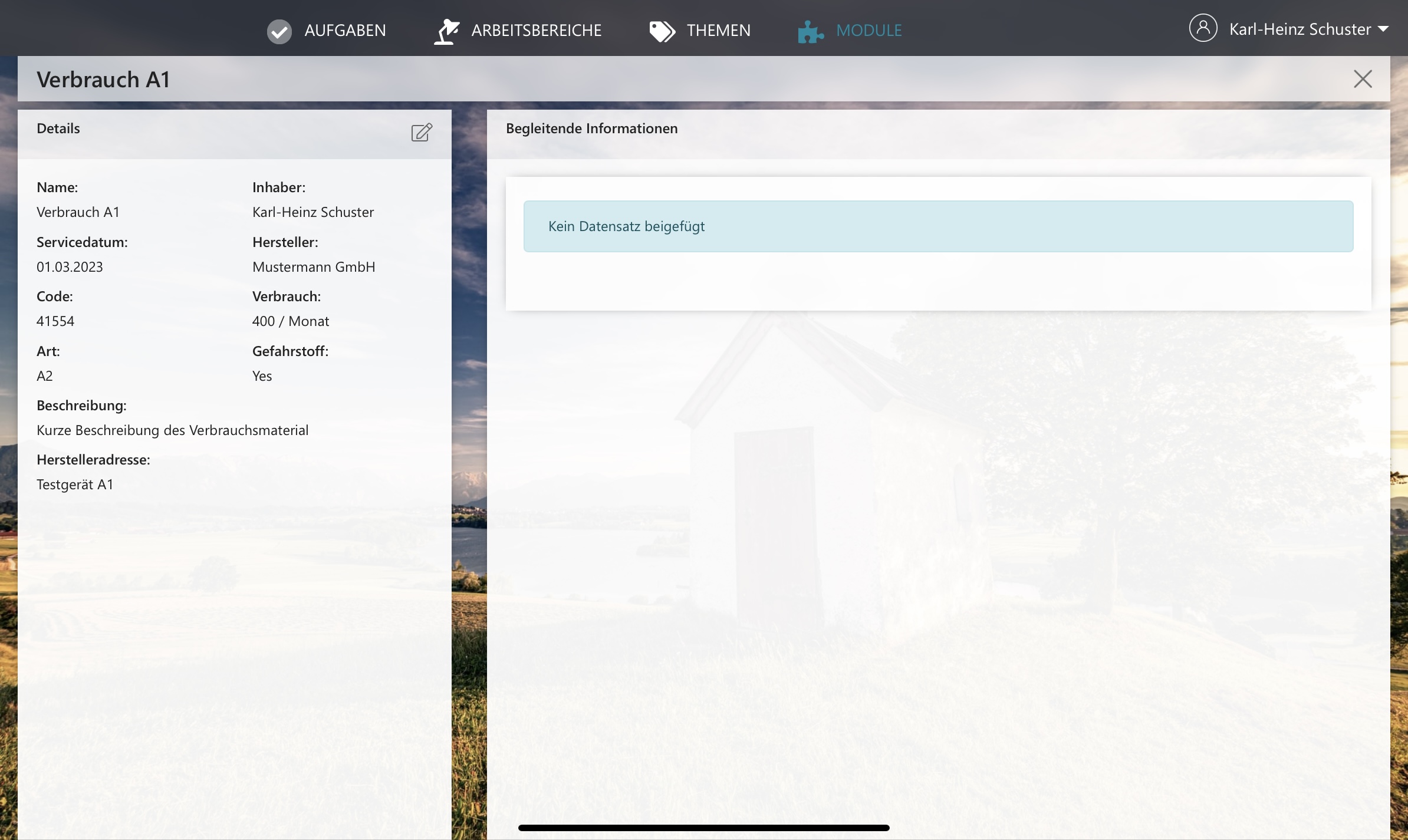This screenshot has width=1408, height=840.
Task: Open the AUFGABEN menu
Action: [x=345, y=31]
